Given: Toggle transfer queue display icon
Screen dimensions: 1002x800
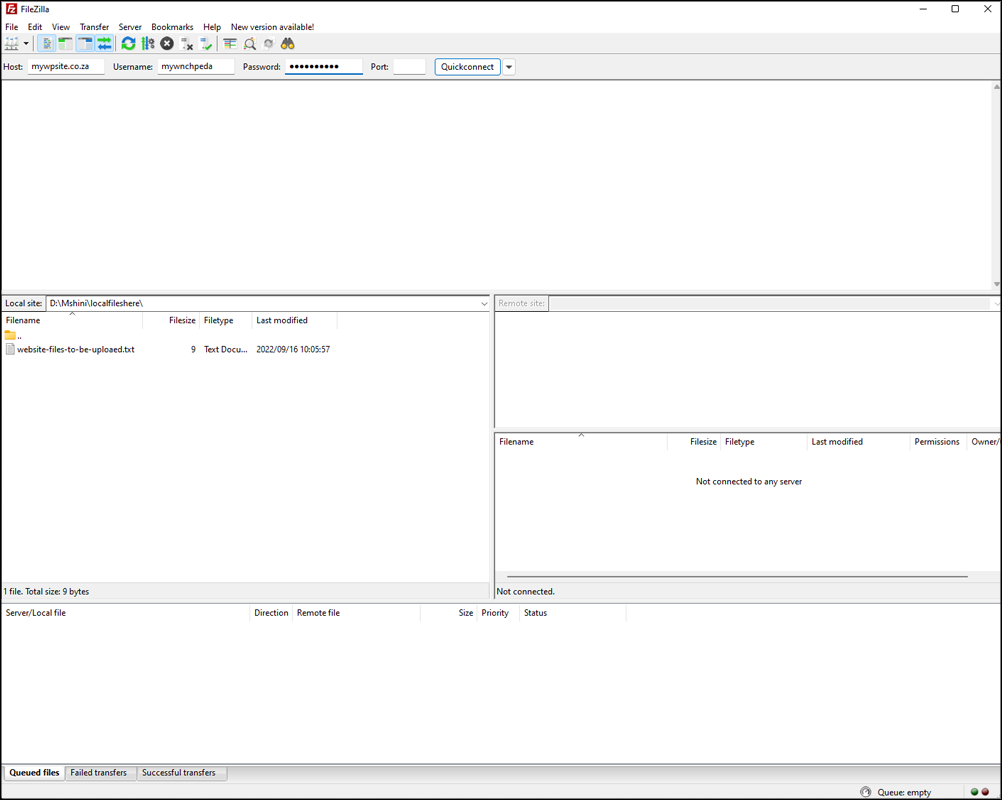Looking at the screenshot, I should [104, 44].
